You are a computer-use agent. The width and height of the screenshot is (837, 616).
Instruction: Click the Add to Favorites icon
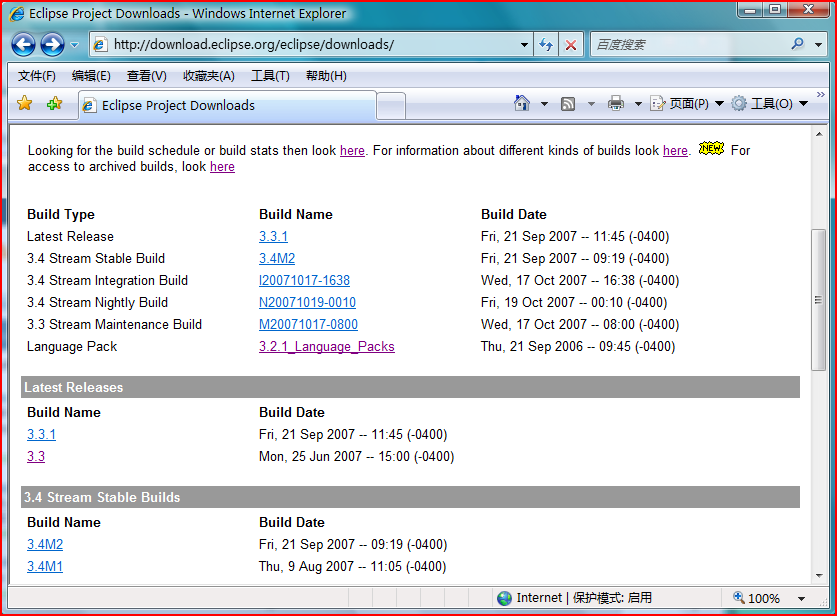pyautogui.click(x=54, y=104)
